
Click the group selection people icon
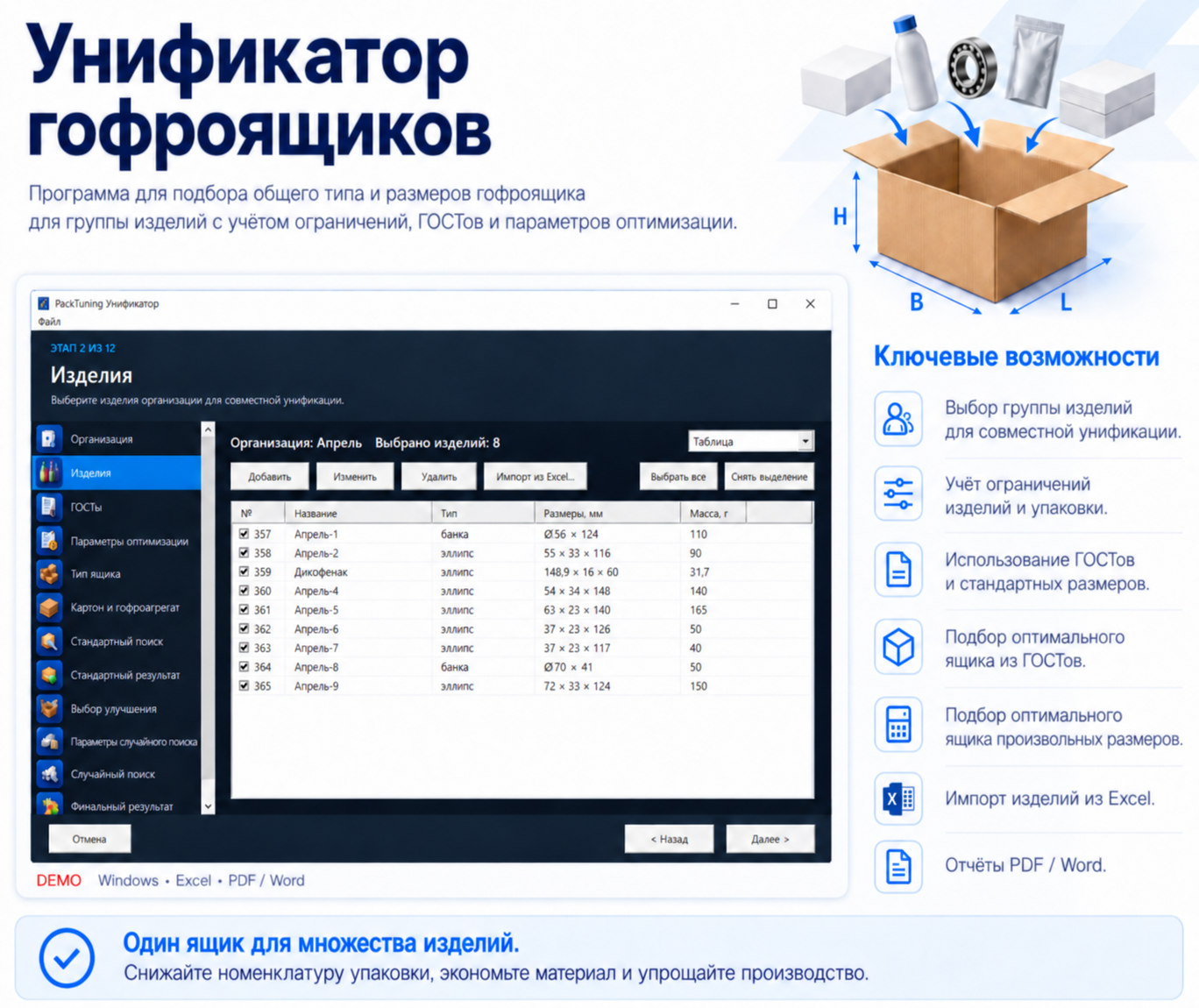(x=897, y=419)
